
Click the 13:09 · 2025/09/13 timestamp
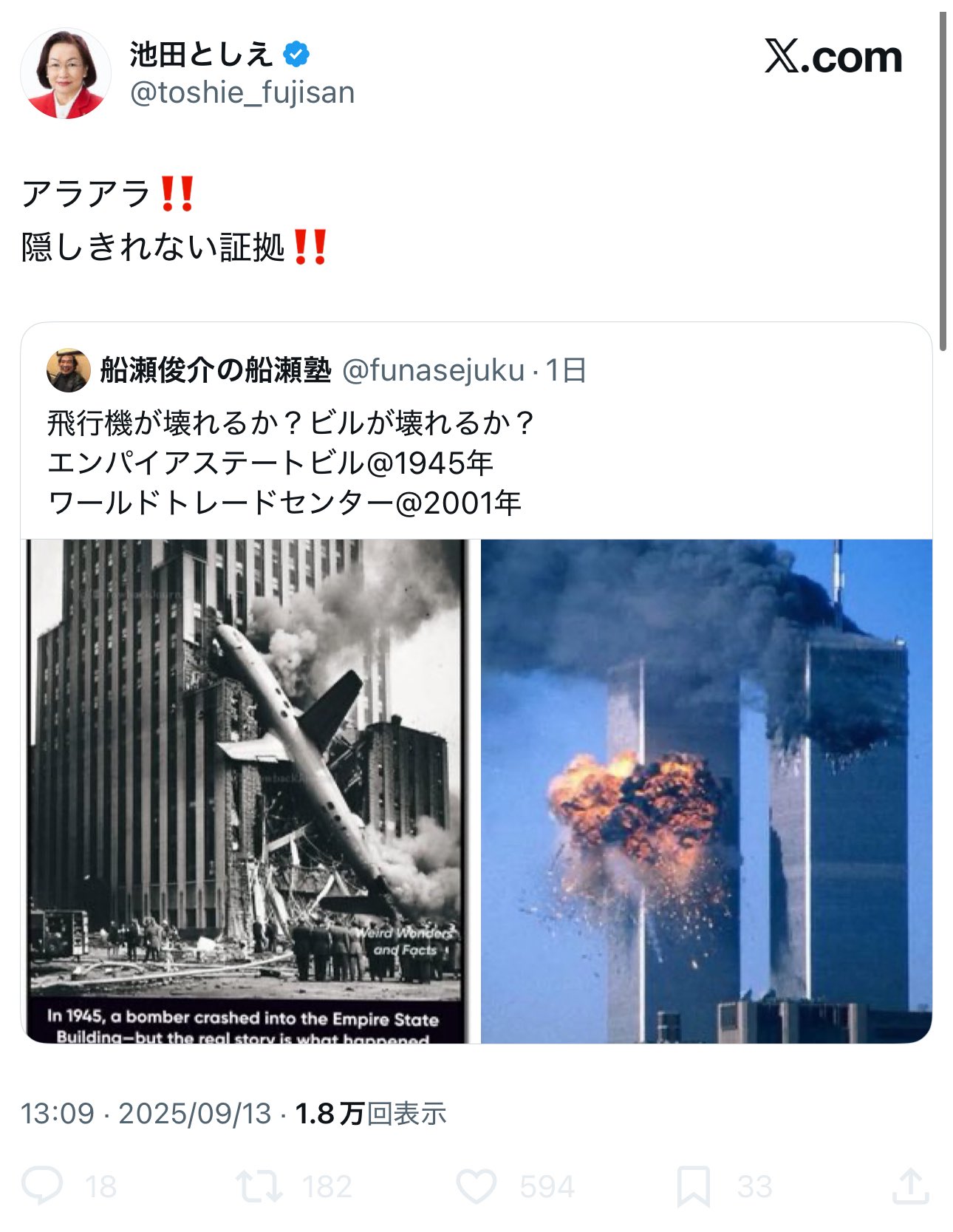pyautogui.click(x=146, y=1113)
